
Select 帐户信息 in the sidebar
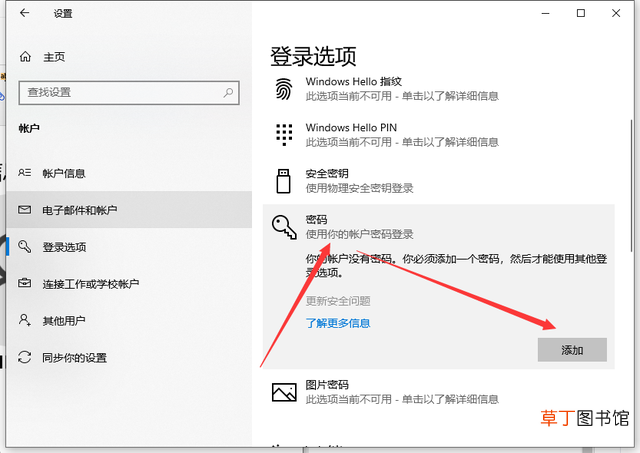(129, 173)
